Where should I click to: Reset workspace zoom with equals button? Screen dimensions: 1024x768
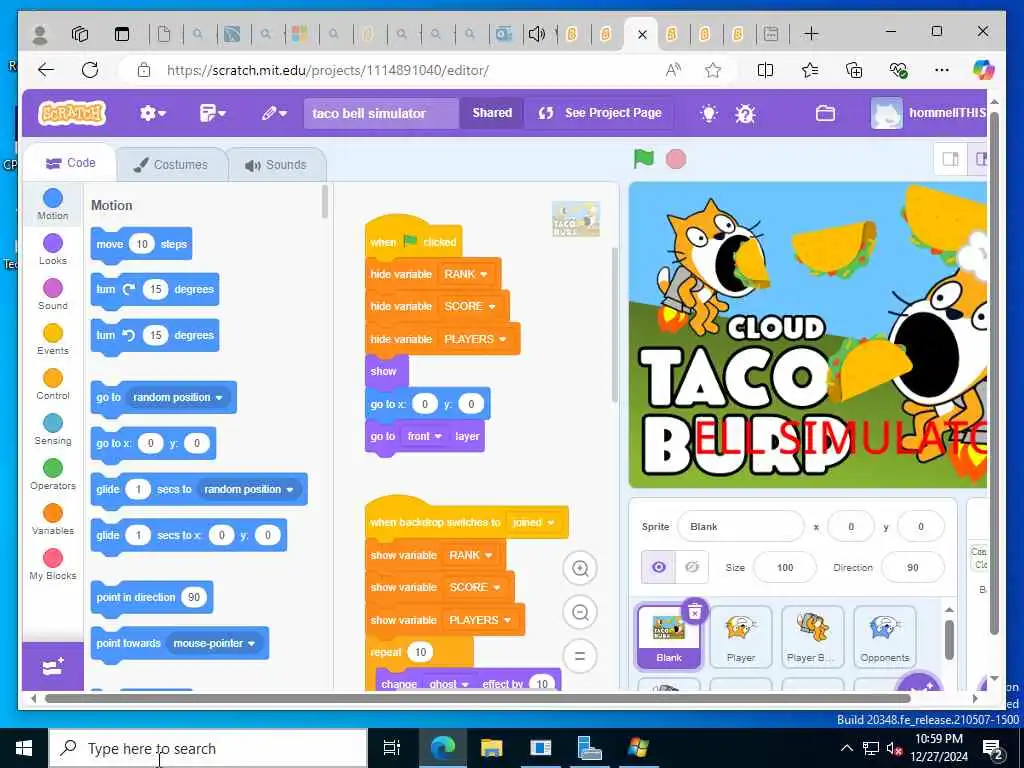pyautogui.click(x=580, y=656)
